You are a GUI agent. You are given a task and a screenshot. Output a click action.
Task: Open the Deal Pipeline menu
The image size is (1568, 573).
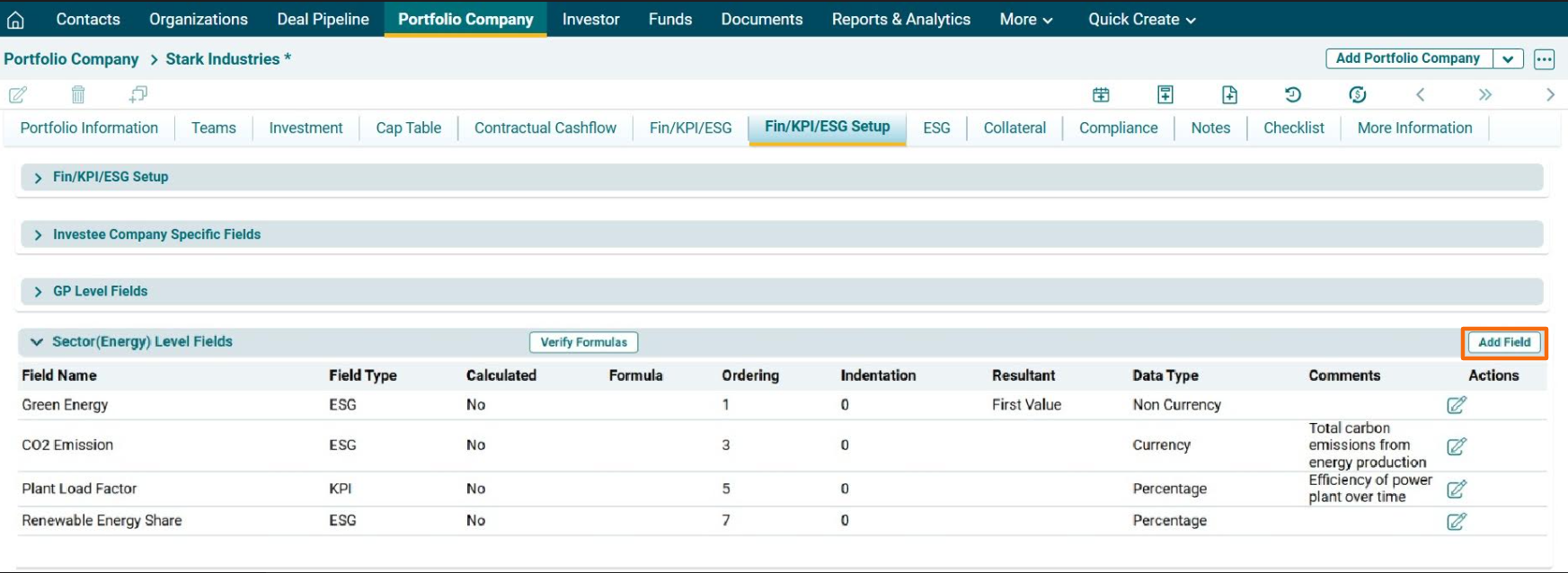[323, 20]
